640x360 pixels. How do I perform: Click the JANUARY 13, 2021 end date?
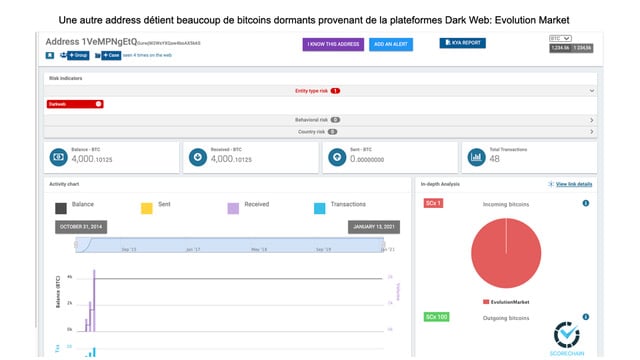pos(374,227)
